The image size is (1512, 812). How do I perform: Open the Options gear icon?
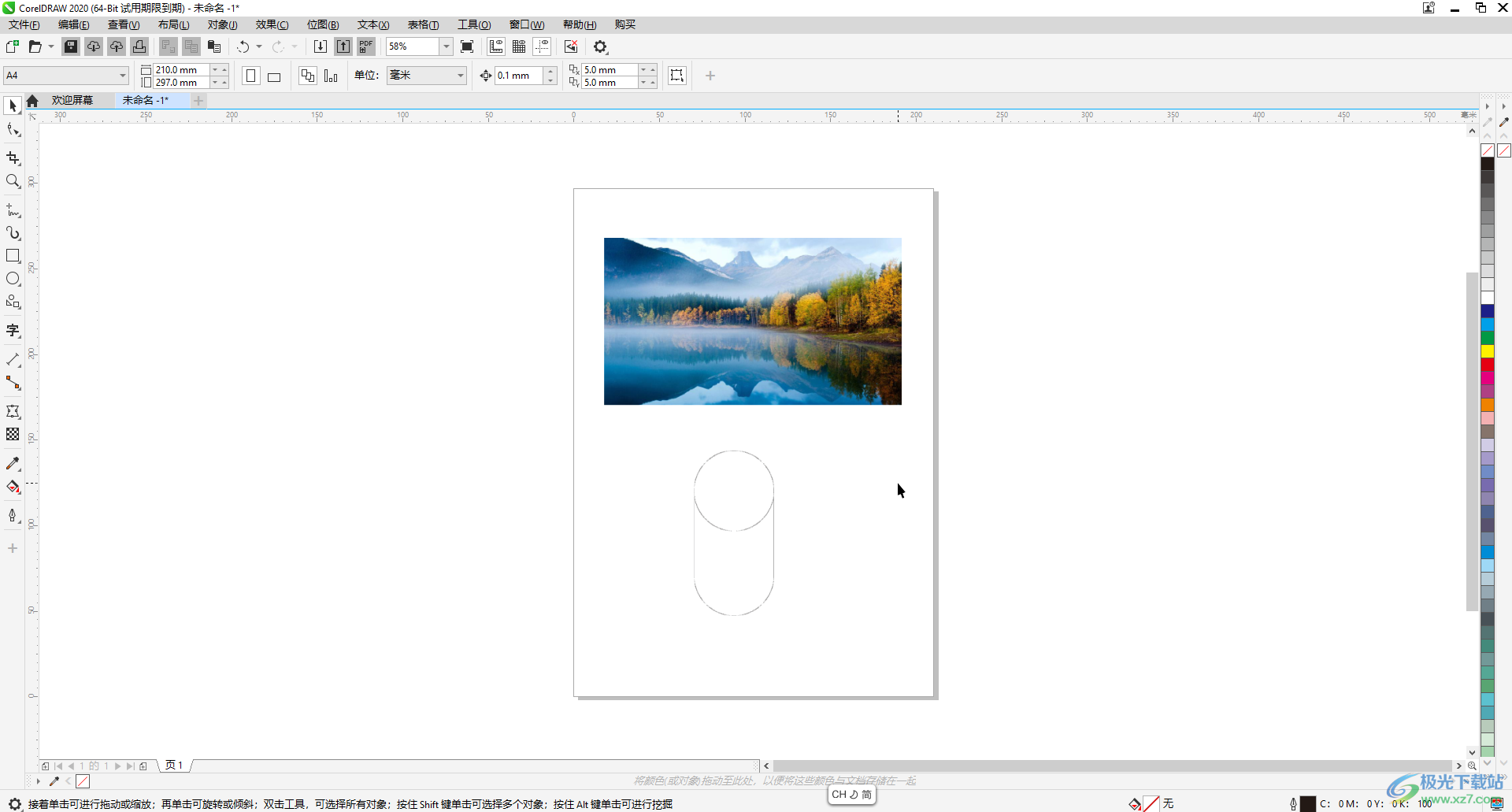[x=601, y=46]
